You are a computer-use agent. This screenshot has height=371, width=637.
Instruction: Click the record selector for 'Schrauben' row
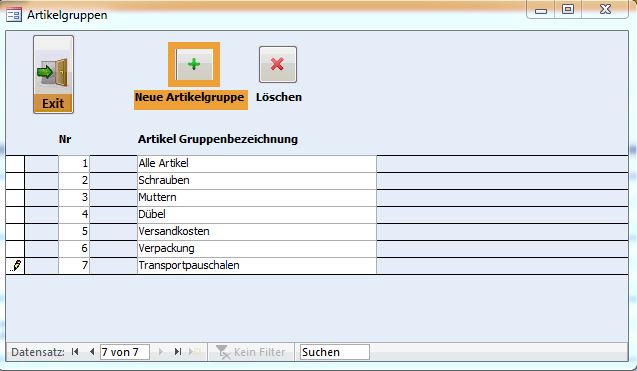15,180
